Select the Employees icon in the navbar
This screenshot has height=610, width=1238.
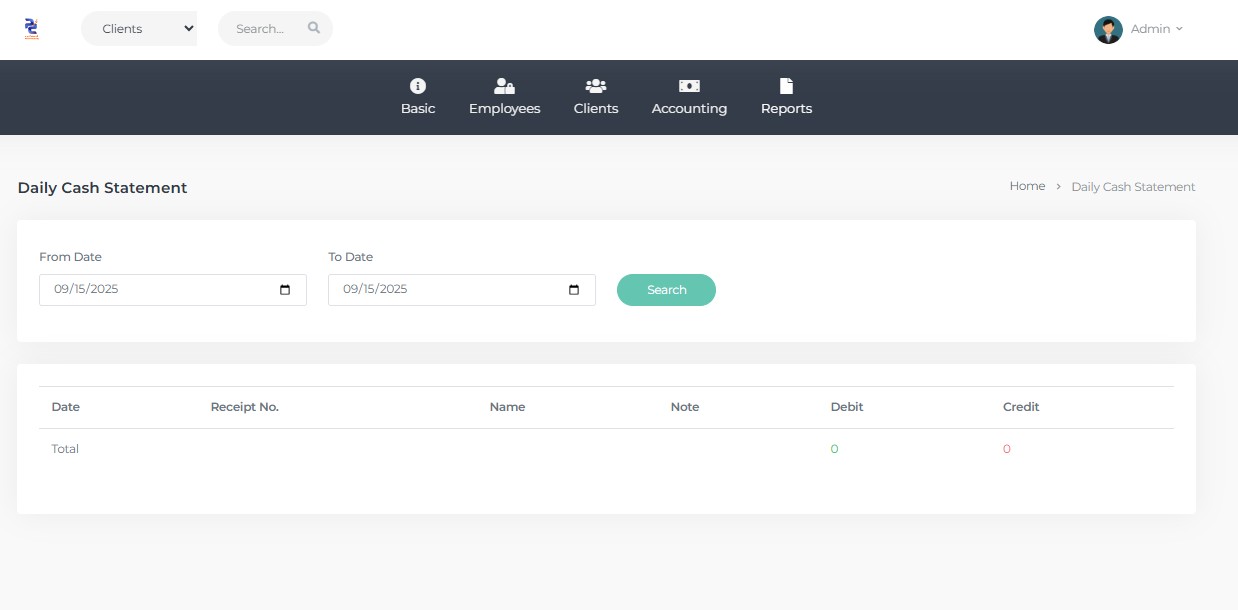[x=504, y=85]
